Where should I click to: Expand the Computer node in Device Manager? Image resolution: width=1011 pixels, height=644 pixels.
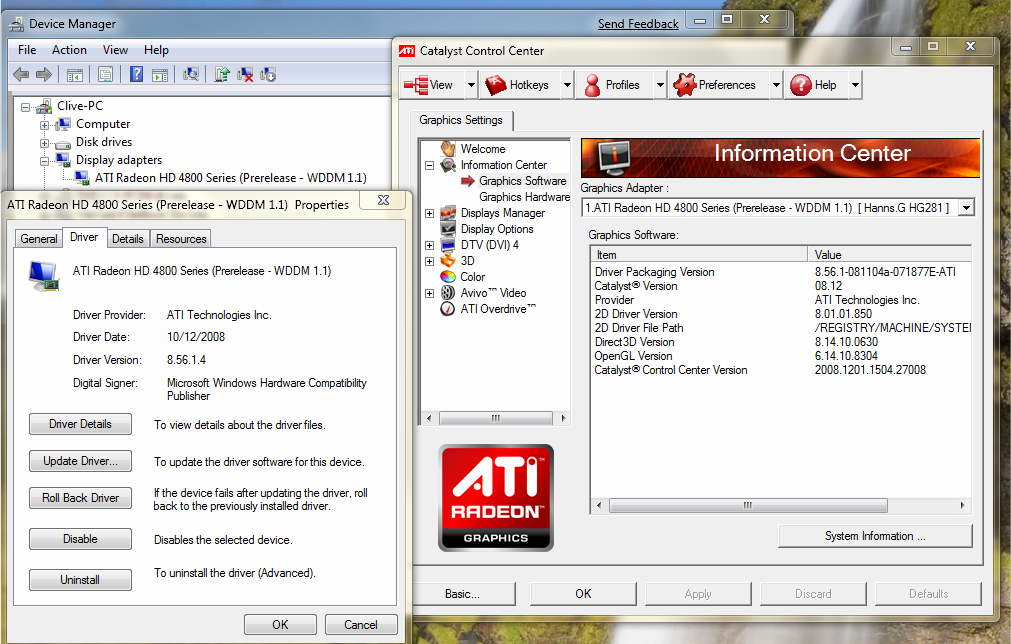(44, 125)
